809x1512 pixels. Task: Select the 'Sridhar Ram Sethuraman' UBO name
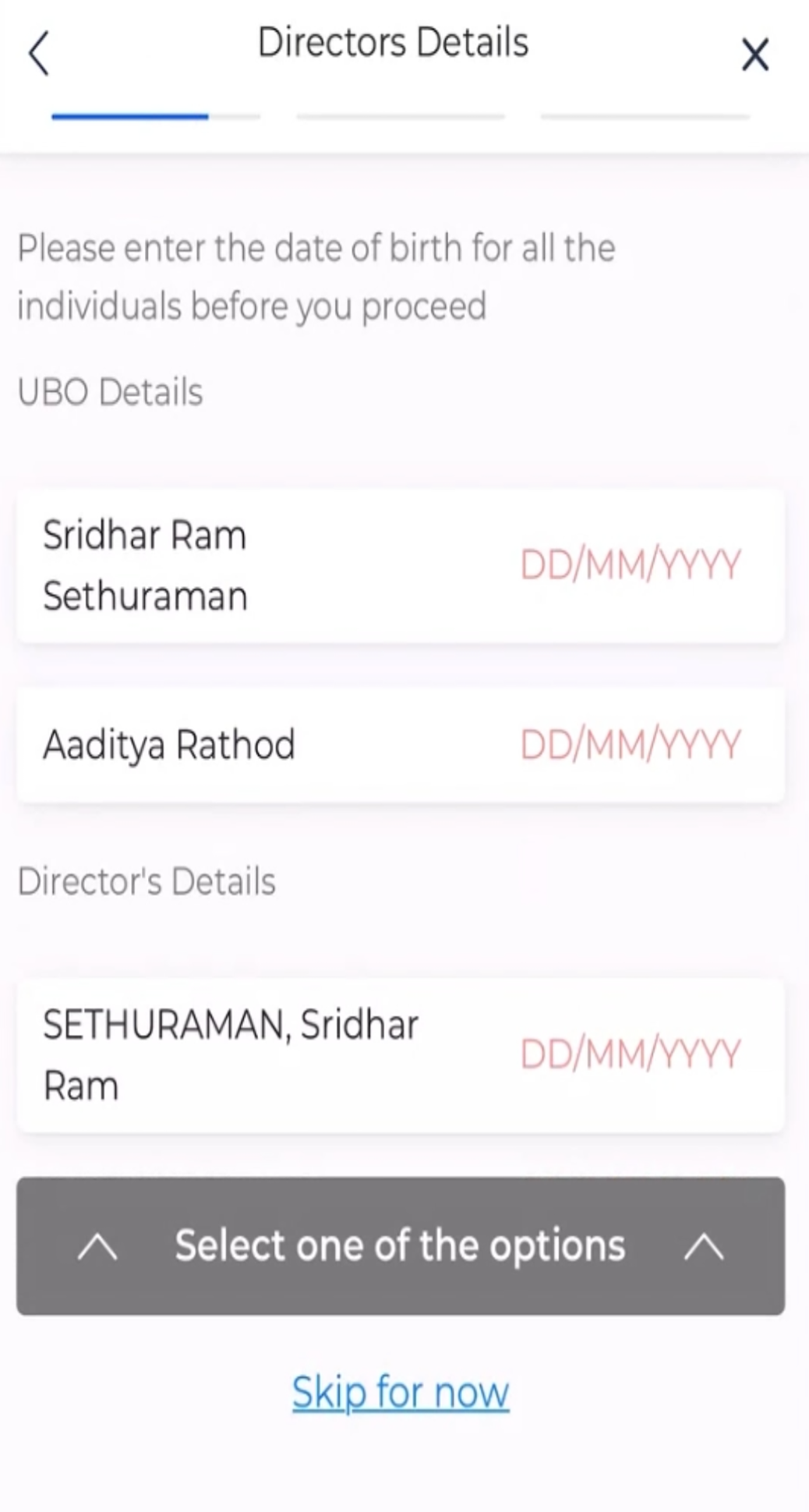click(x=145, y=565)
